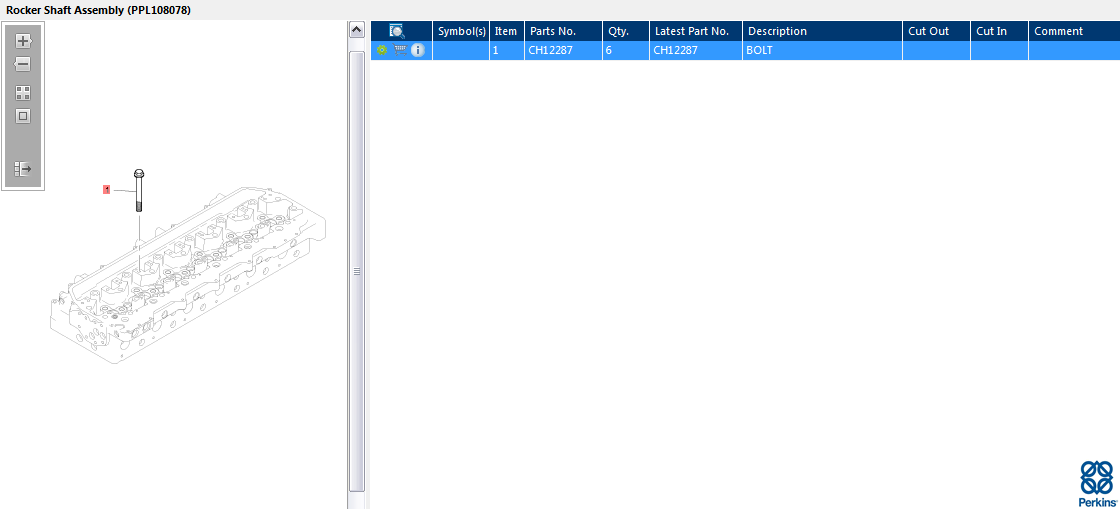The image size is (1120, 509).
Task: Click the scroll-up arrow of diagram pane
Action: (x=356, y=29)
